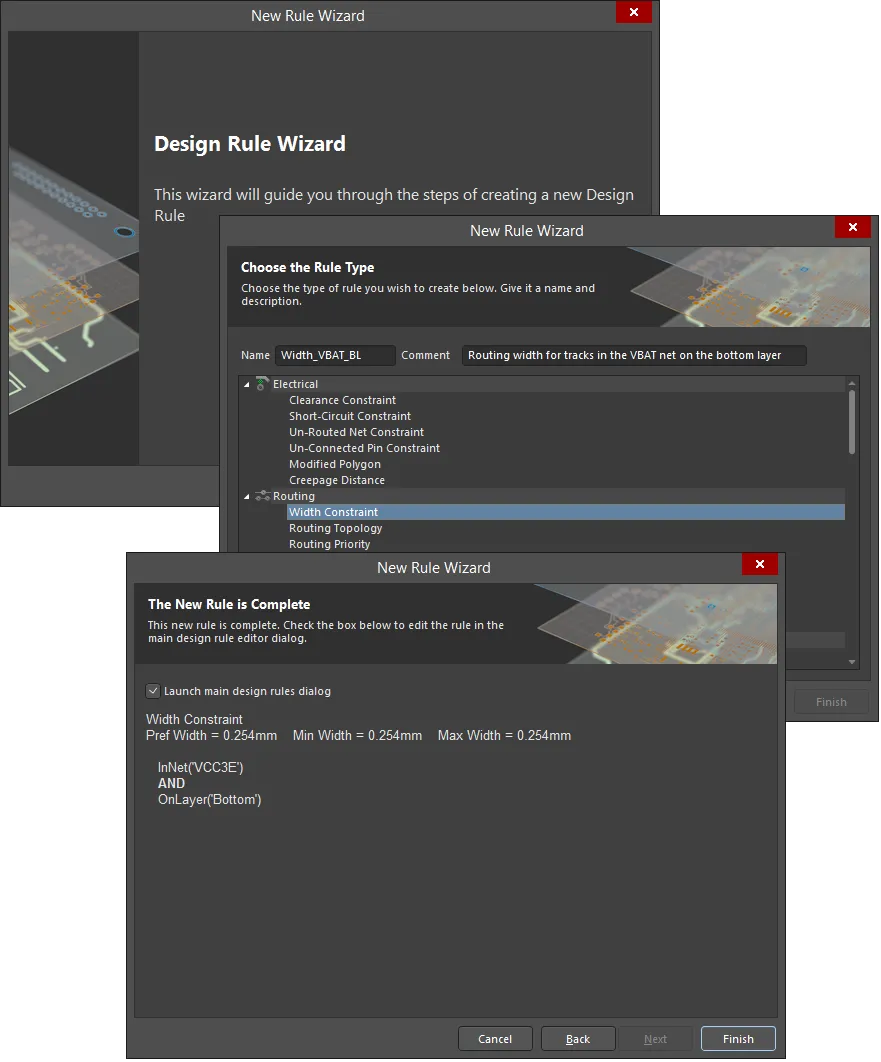Click the scrollbar up arrow in rule list
Image resolution: width=881 pixels, height=1062 pixels.
852,383
